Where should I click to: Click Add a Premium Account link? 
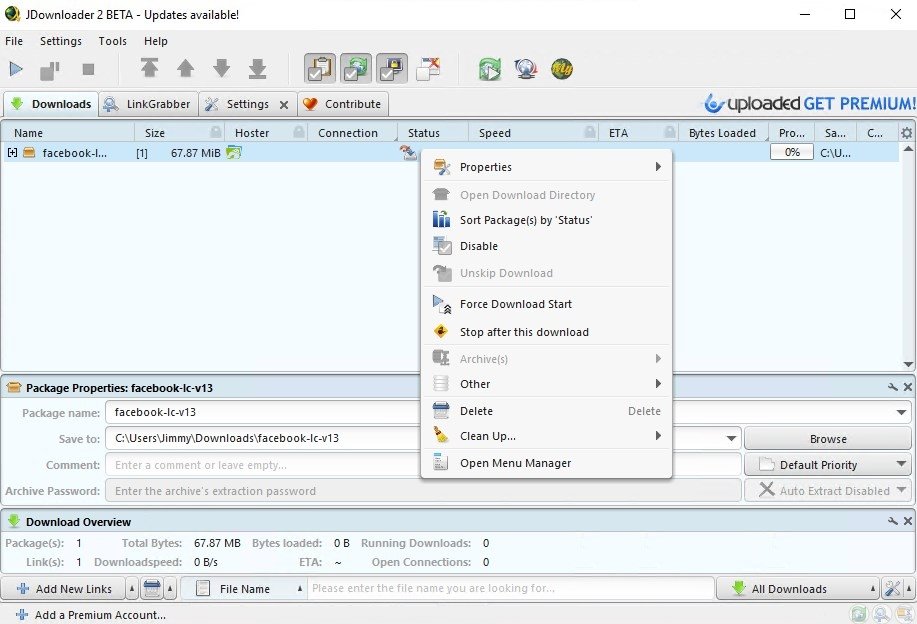pos(91,615)
